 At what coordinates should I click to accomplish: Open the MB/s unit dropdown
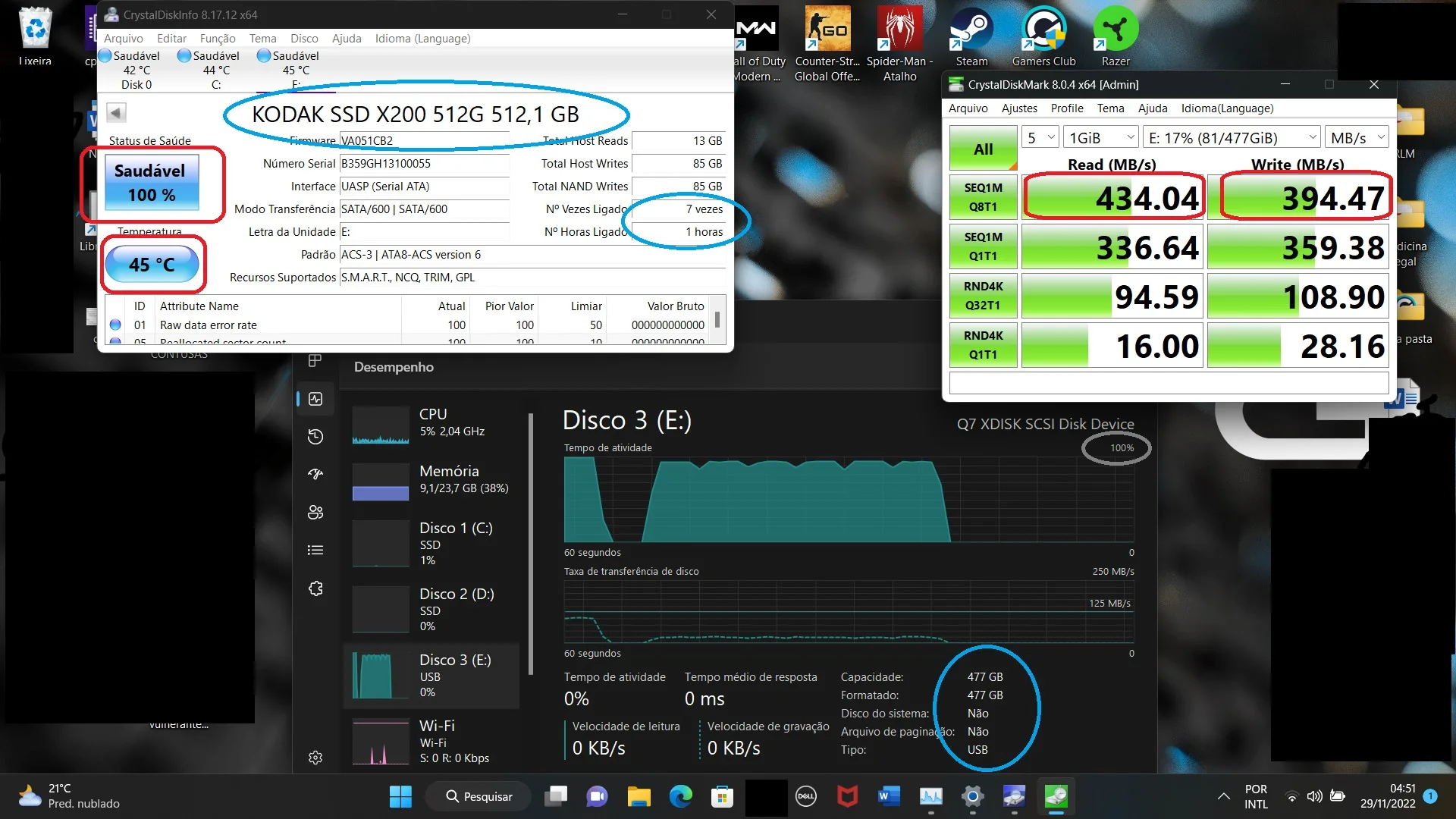pos(1357,138)
